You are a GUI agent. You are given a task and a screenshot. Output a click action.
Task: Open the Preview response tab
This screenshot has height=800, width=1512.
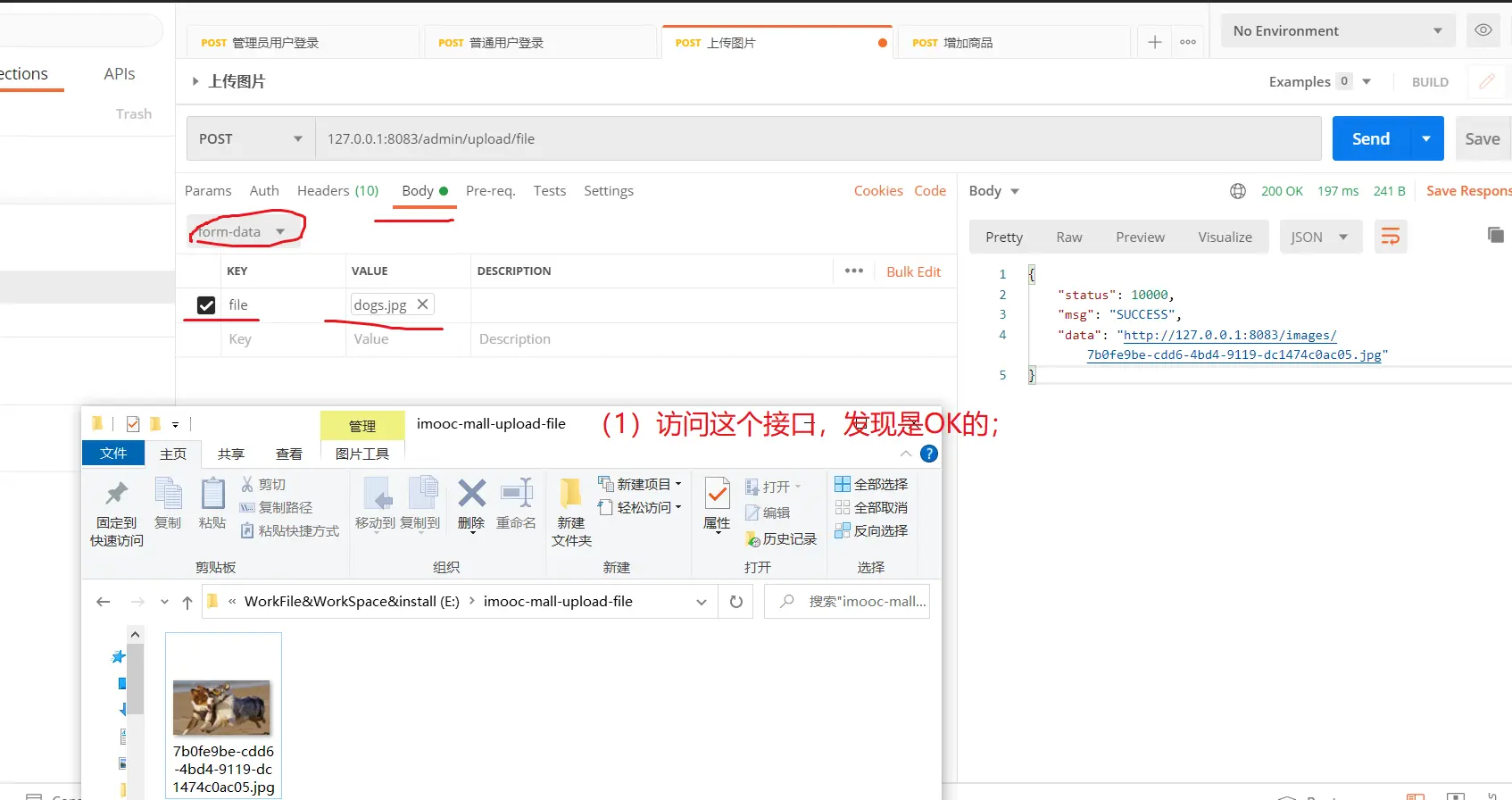click(1140, 237)
